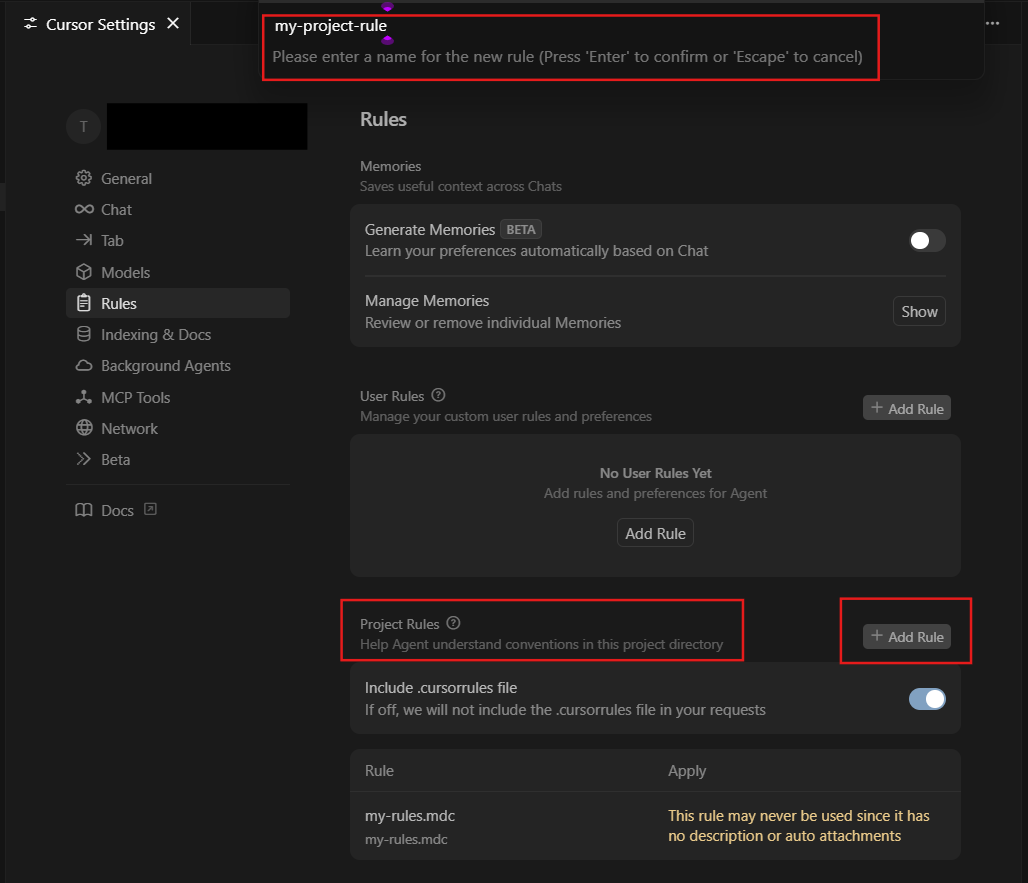Image resolution: width=1028 pixels, height=883 pixels.
Task: Open the Chat settings section
Action: point(178,210)
